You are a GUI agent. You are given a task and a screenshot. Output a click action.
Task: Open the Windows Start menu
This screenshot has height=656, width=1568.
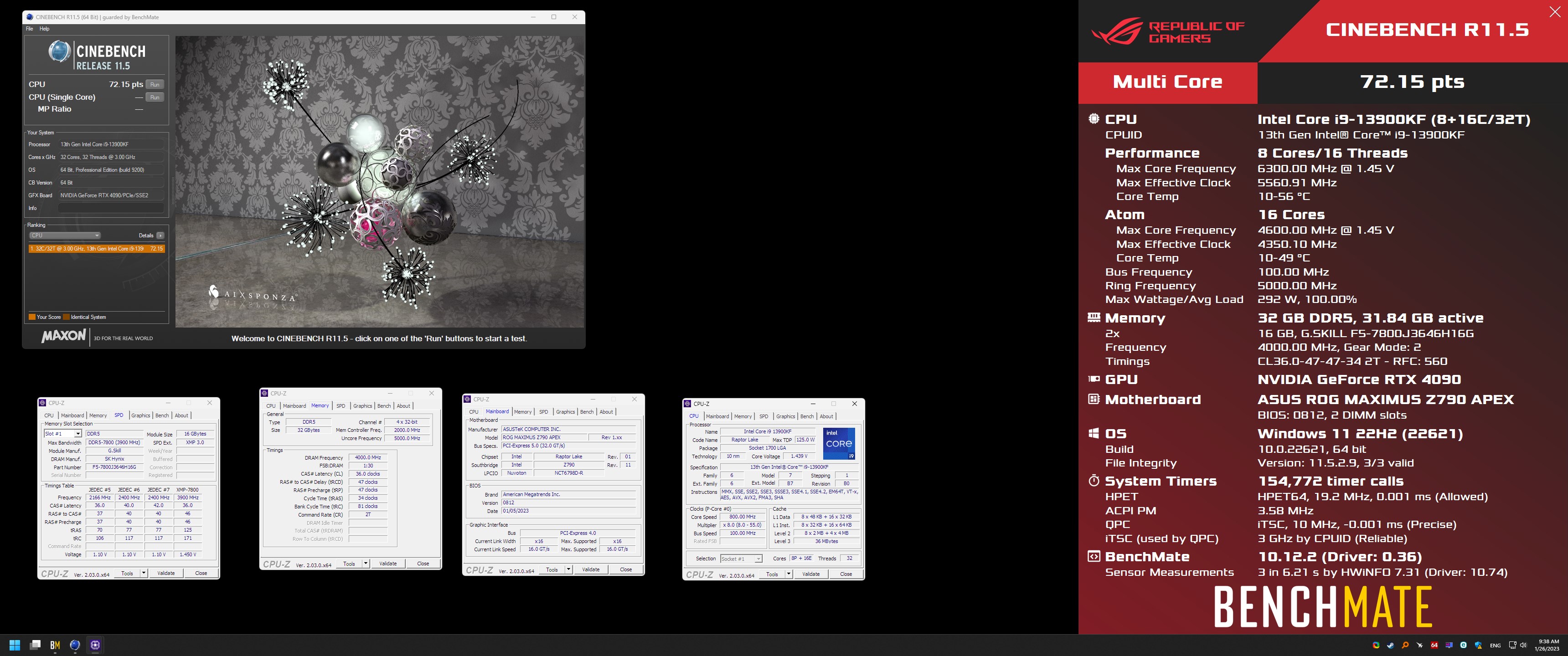pyautogui.click(x=15, y=645)
